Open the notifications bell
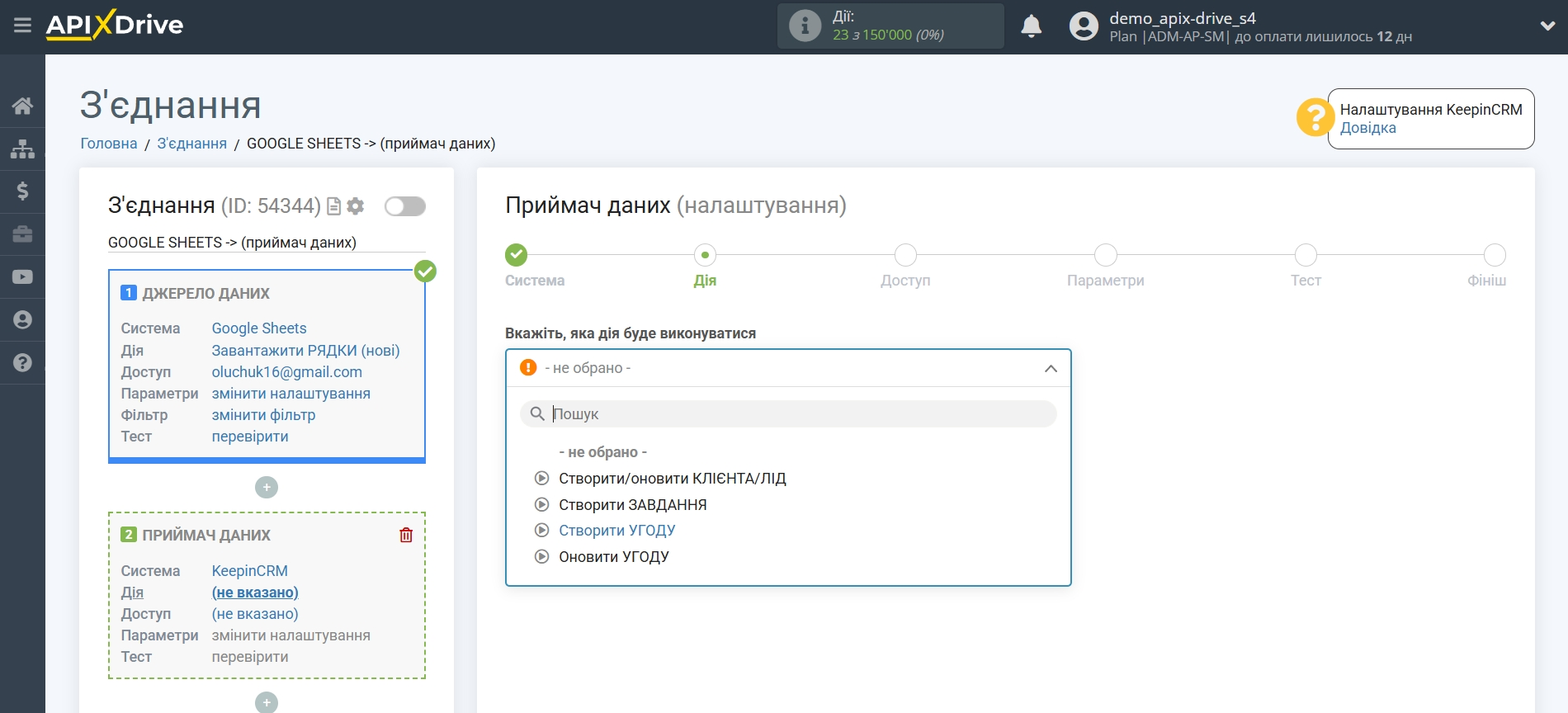Image resolution: width=1568 pixels, height=713 pixels. pyautogui.click(x=1031, y=26)
